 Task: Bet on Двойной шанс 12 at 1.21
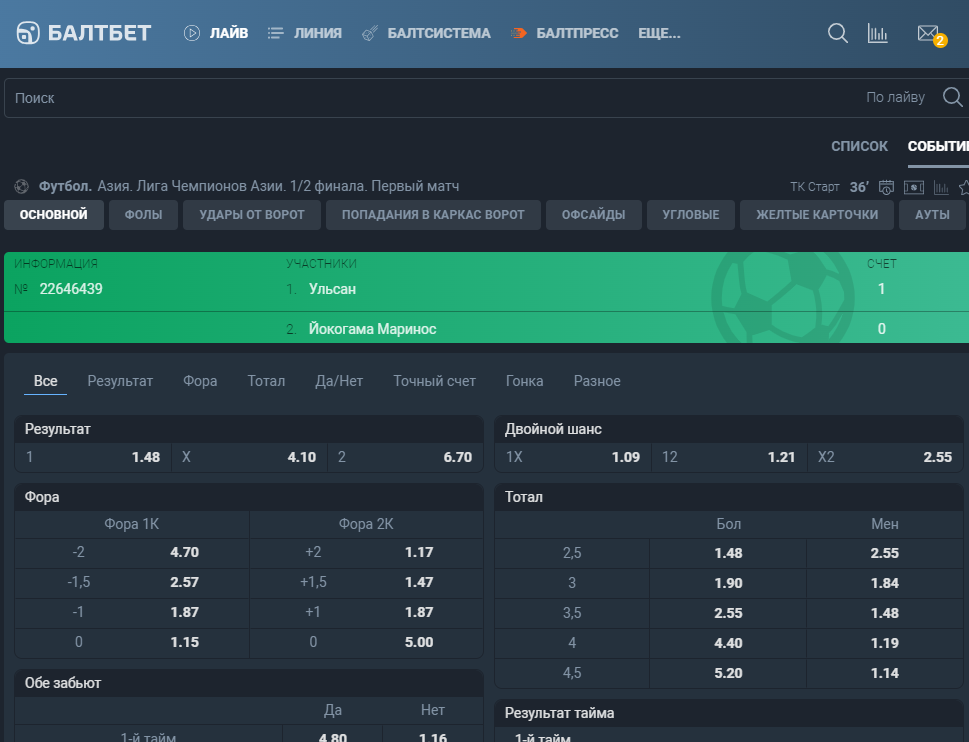pyautogui.click(x=729, y=457)
